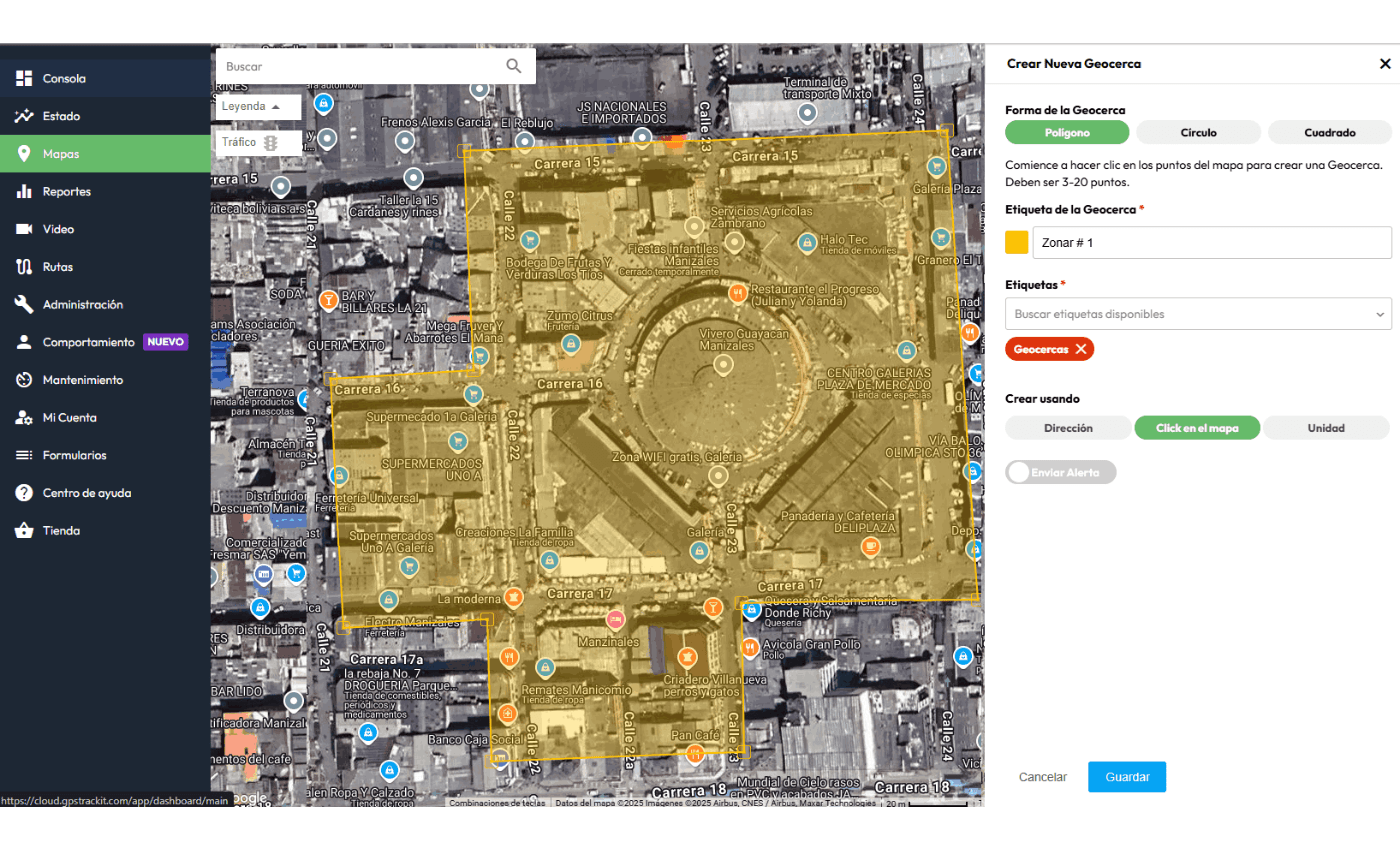Viewport: 1400px width, 850px height.
Task: Open Reportes in the sidebar
Action: pos(105,191)
